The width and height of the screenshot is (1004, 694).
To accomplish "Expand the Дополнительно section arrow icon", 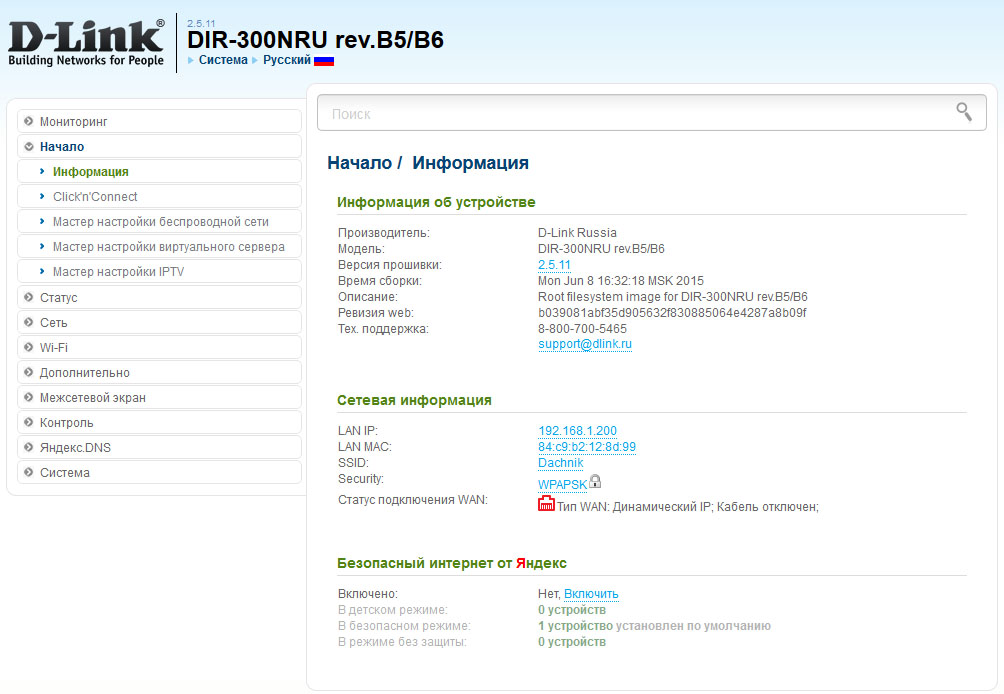I will [x=28, y=372].
